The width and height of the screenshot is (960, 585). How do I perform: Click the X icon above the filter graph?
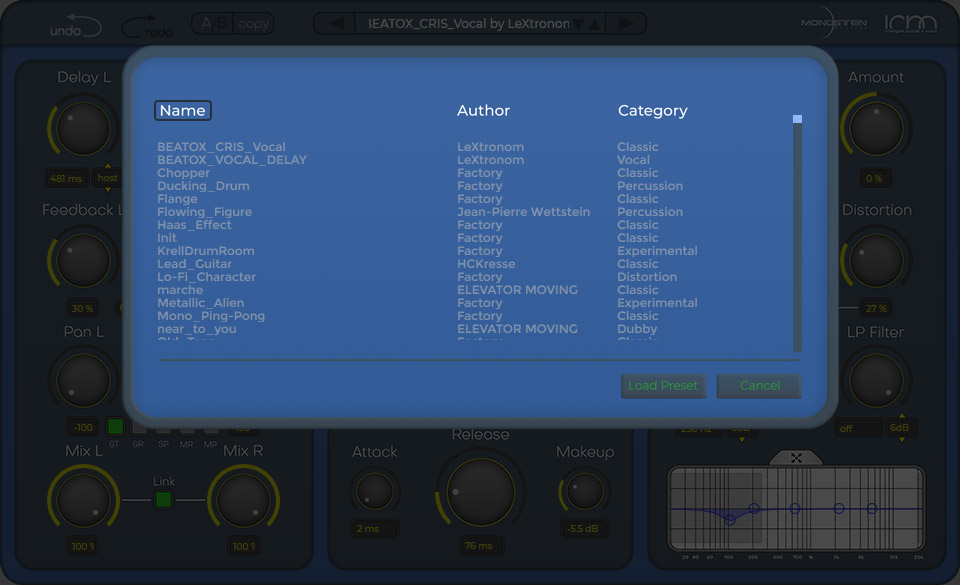click(x=796, y=458)
